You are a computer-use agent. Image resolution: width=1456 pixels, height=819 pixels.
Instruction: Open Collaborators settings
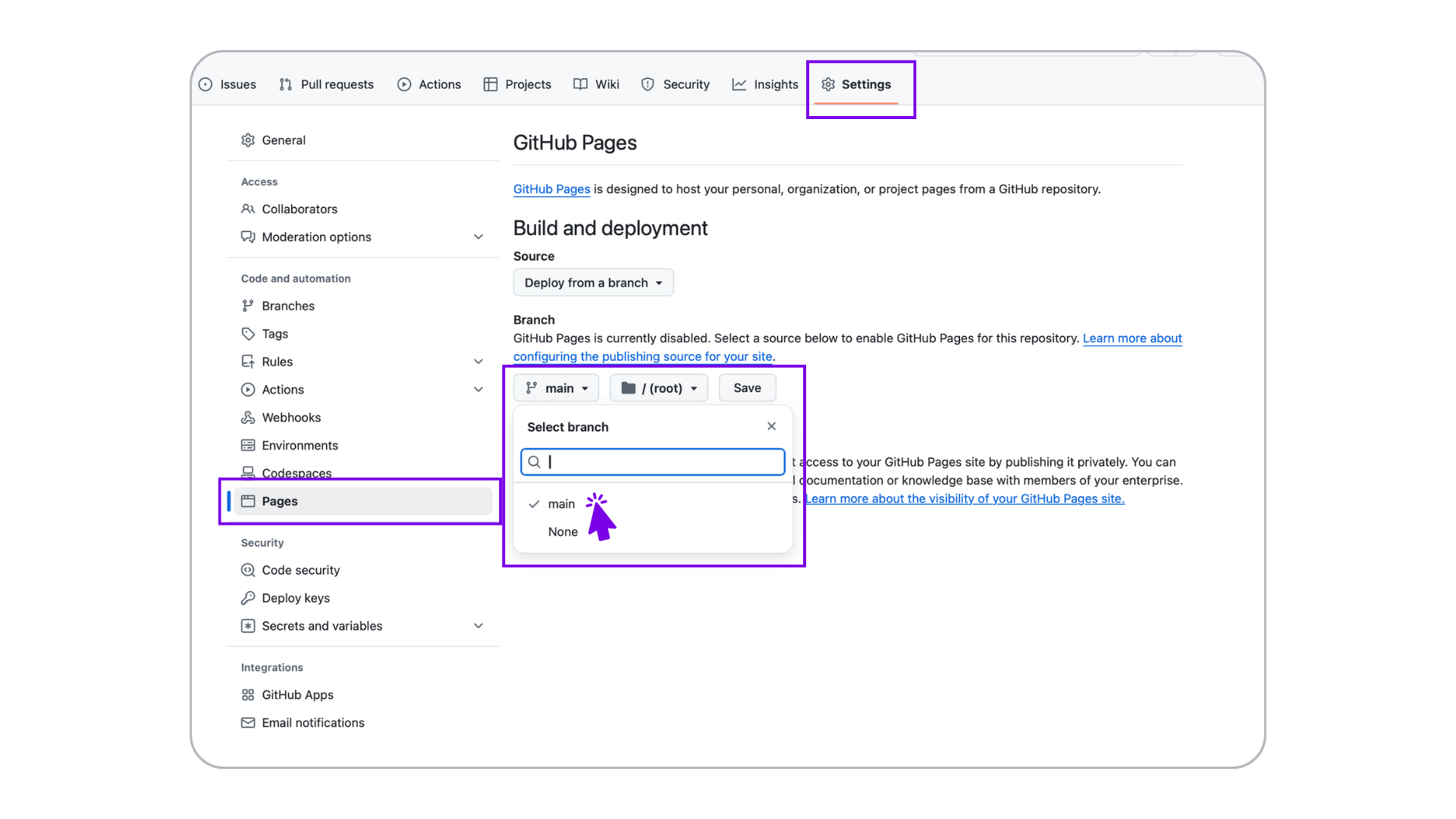click(363, 209)
